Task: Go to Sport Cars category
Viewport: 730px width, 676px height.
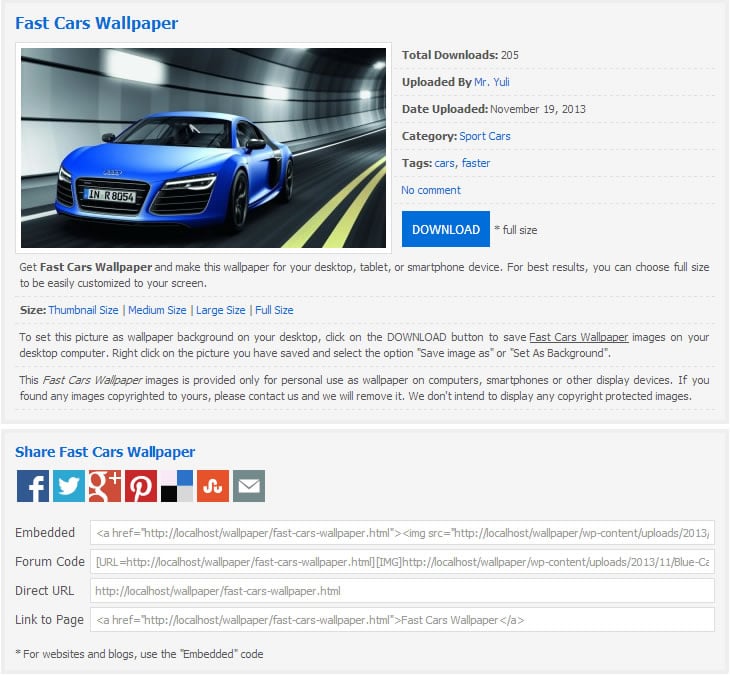Action: pyautogui.click(x=484, y=136)
